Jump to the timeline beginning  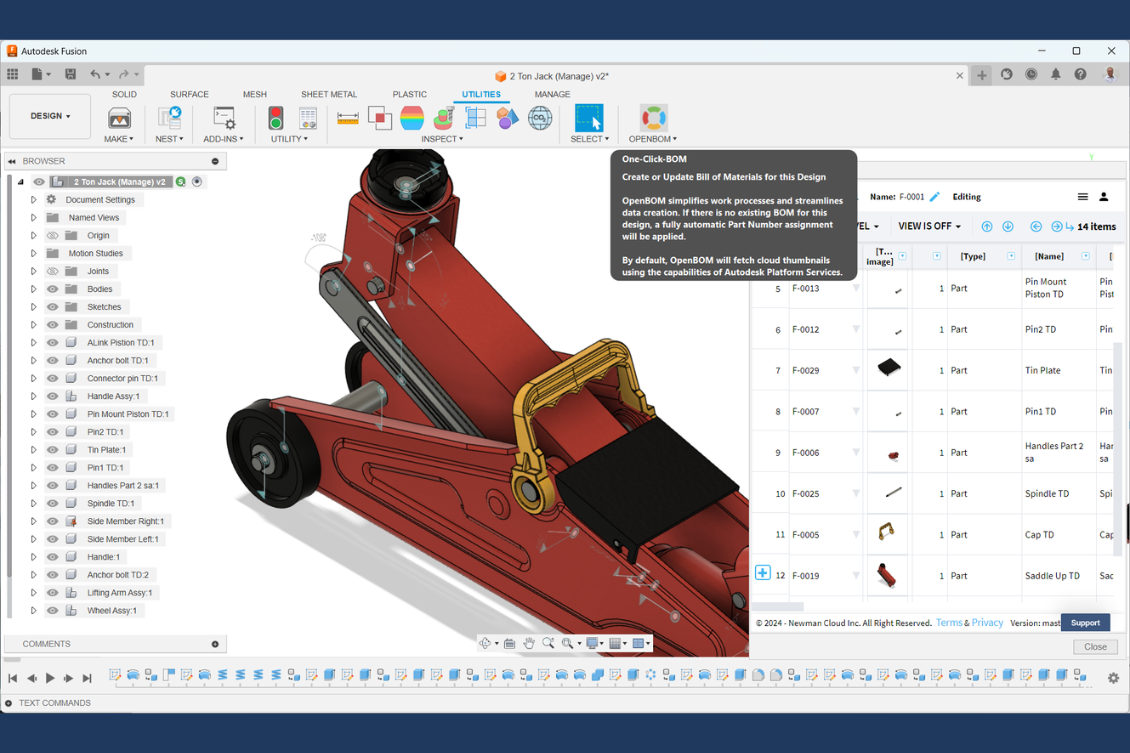(x=12, y=678)
